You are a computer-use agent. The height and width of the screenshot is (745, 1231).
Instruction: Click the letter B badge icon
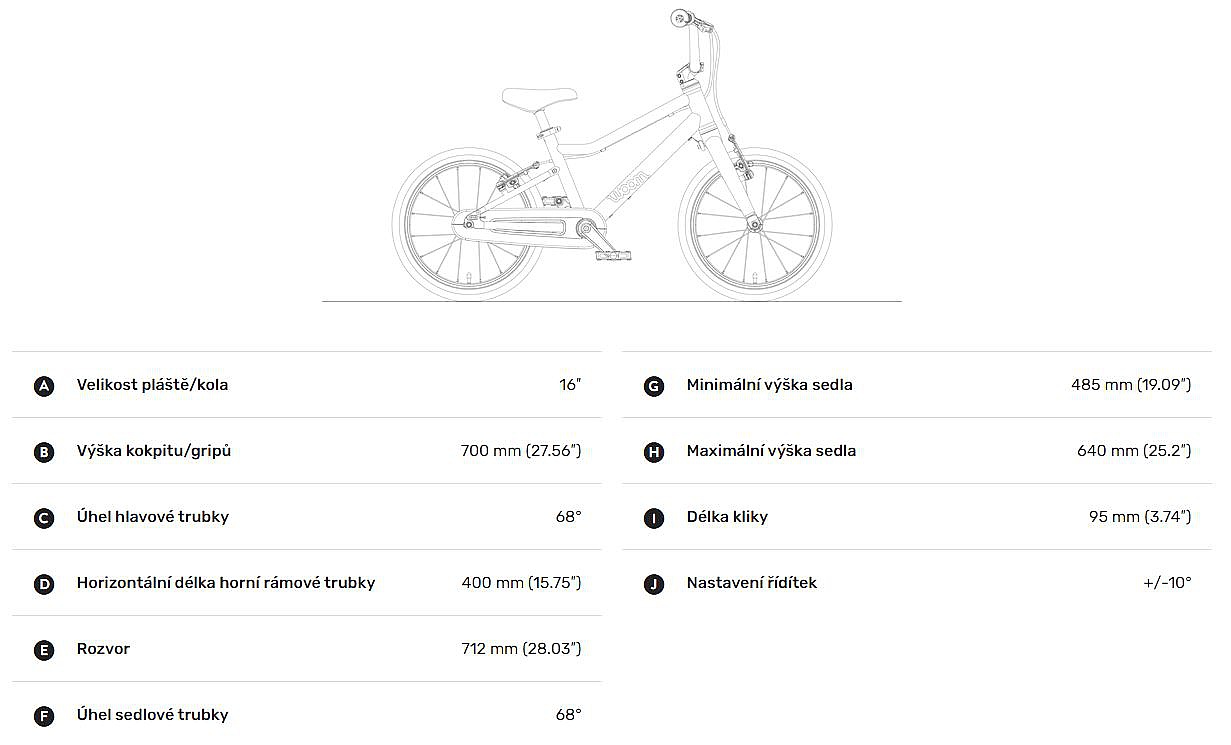tap(44, 452)
